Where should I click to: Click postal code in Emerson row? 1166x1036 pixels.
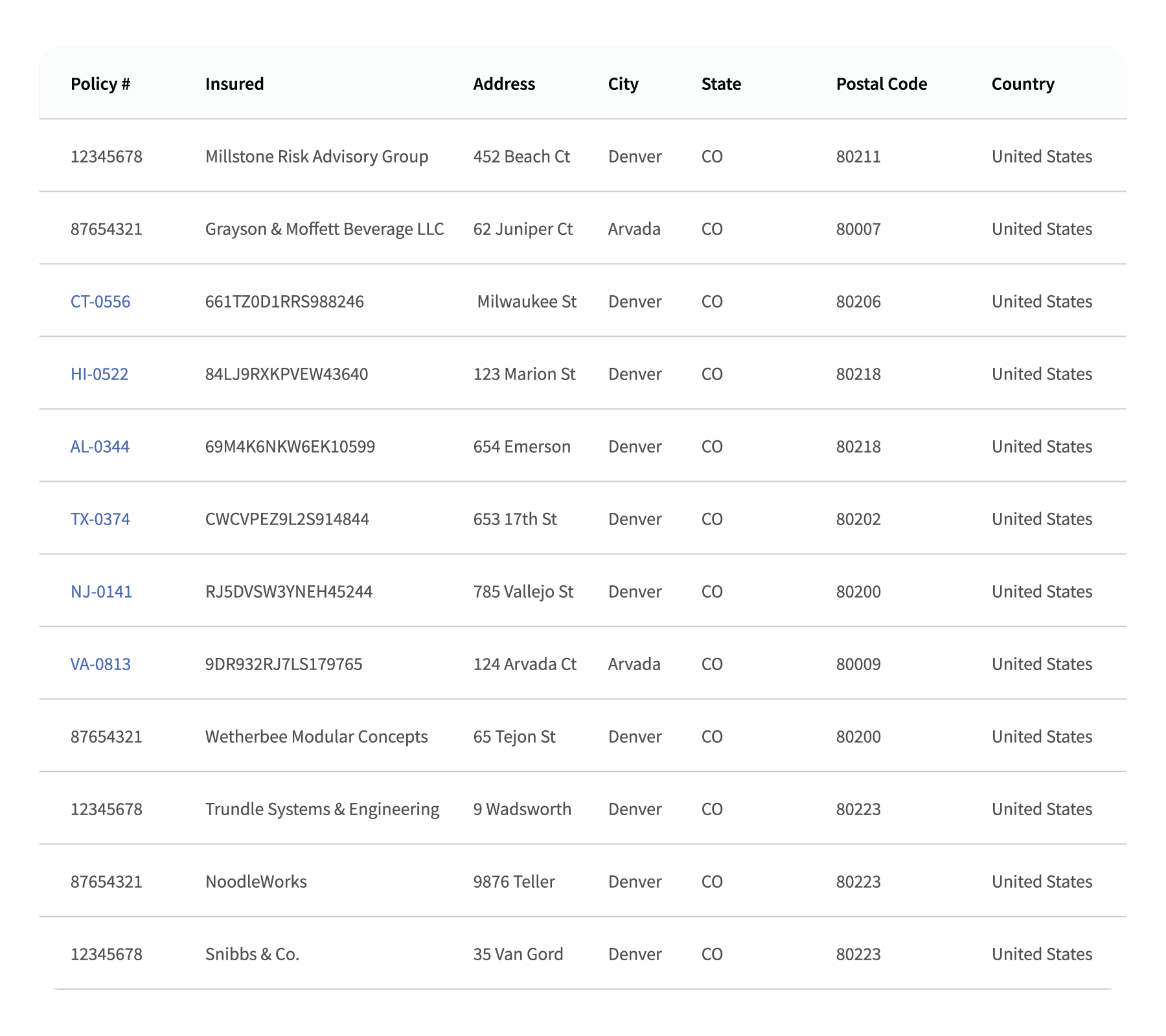(x=858, y=446)
